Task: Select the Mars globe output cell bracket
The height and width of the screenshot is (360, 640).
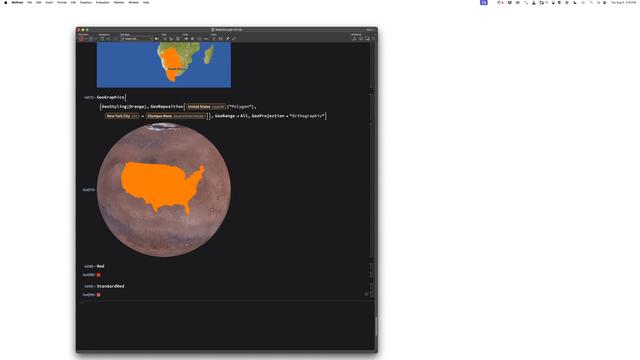Action: 371,190
